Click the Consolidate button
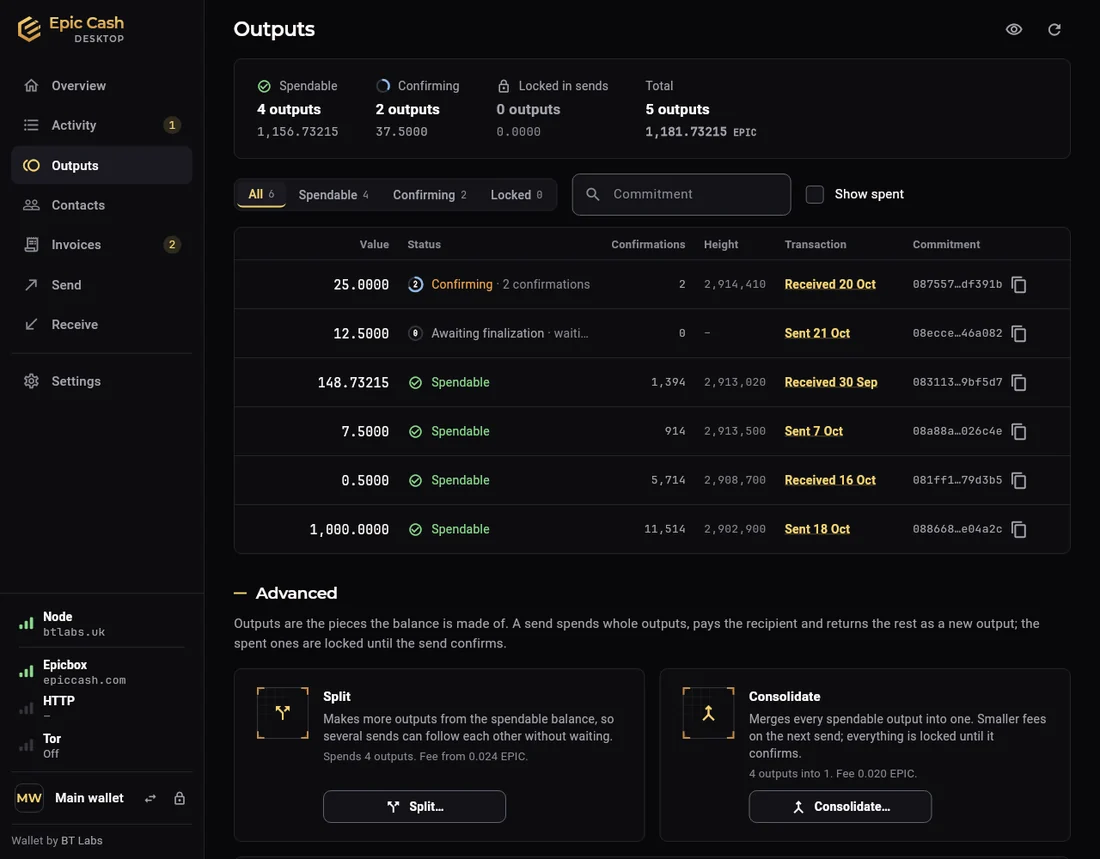The width and height of the screenshot is (1100, 859). pyautogui.click(x=840, y=806)
